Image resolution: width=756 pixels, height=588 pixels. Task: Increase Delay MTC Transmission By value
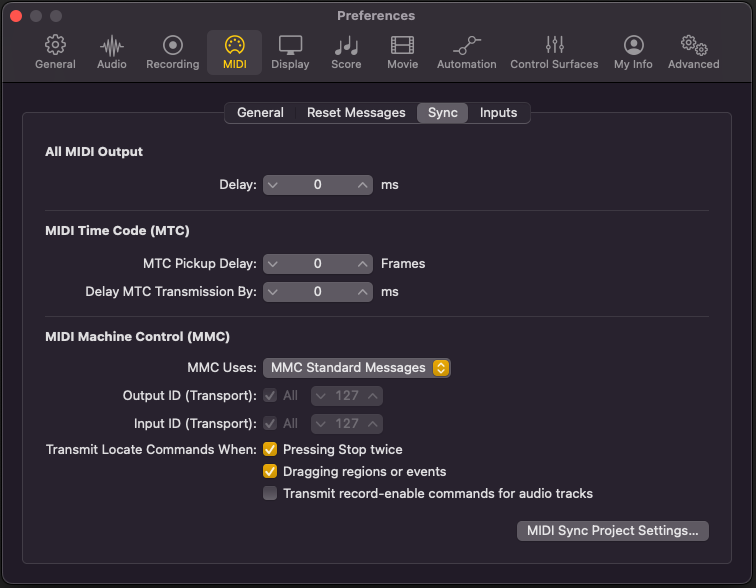coord(363,292)
